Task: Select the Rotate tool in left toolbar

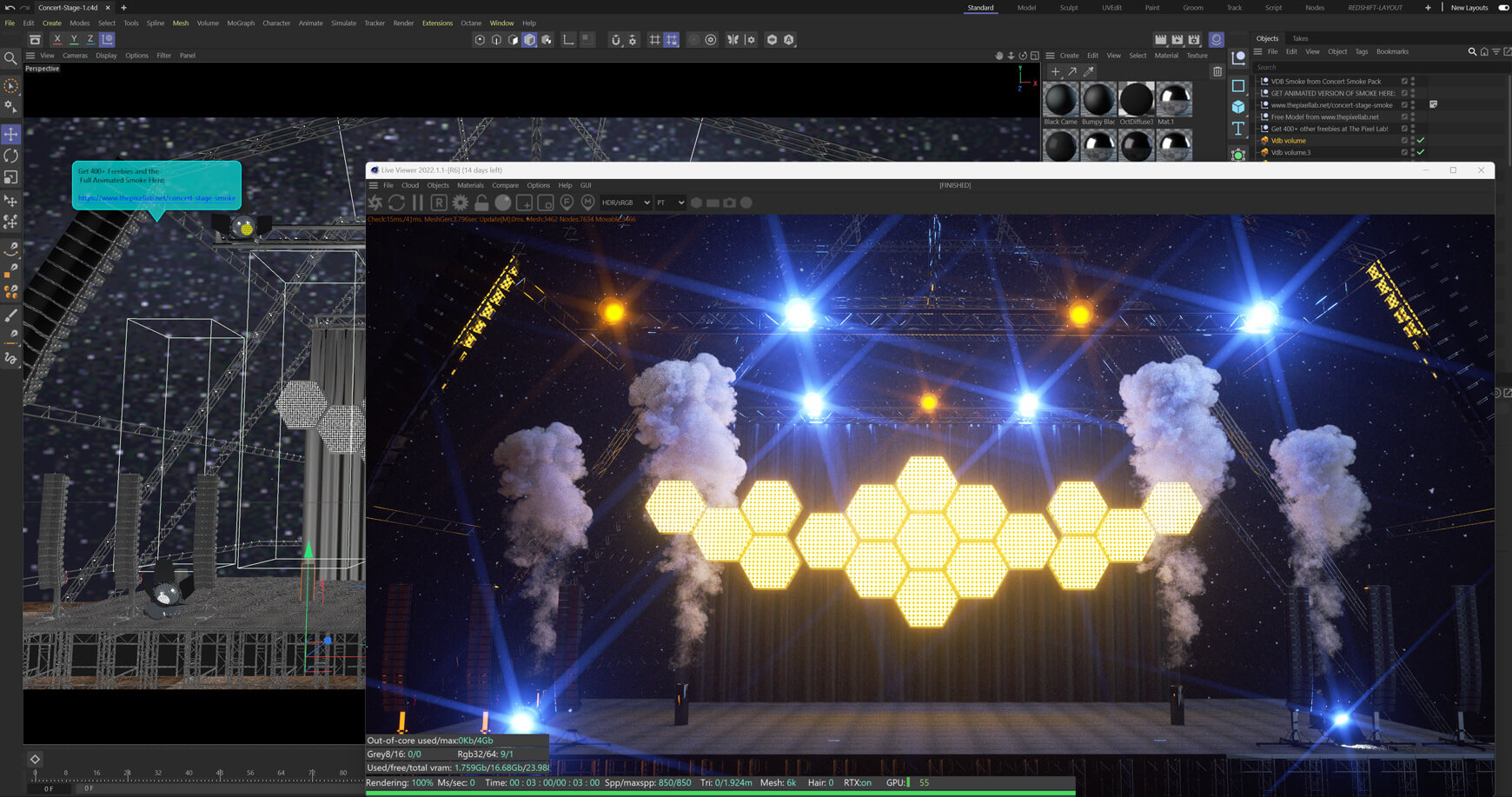Action: click(11, 156)
